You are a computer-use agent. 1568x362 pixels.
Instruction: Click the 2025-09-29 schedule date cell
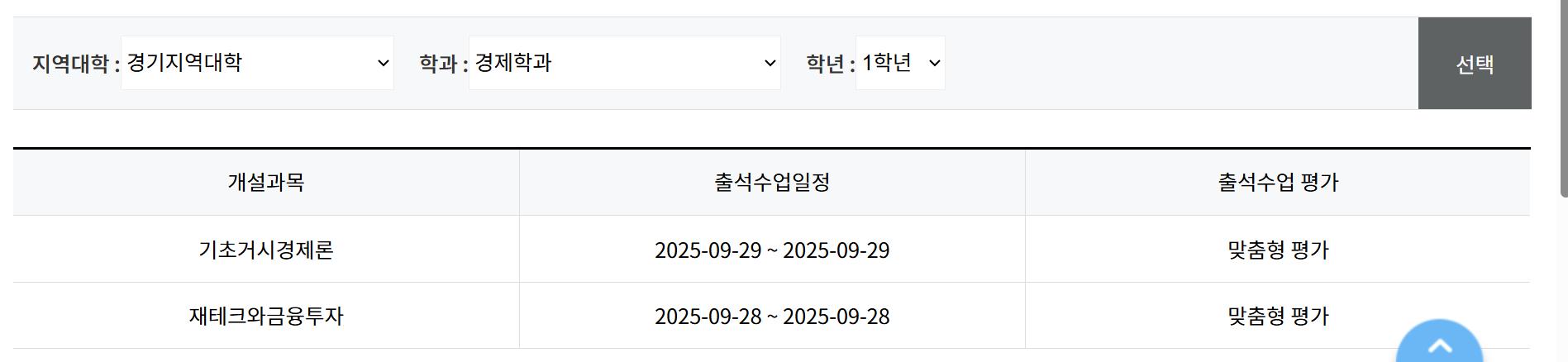click(x=772, y=250)
